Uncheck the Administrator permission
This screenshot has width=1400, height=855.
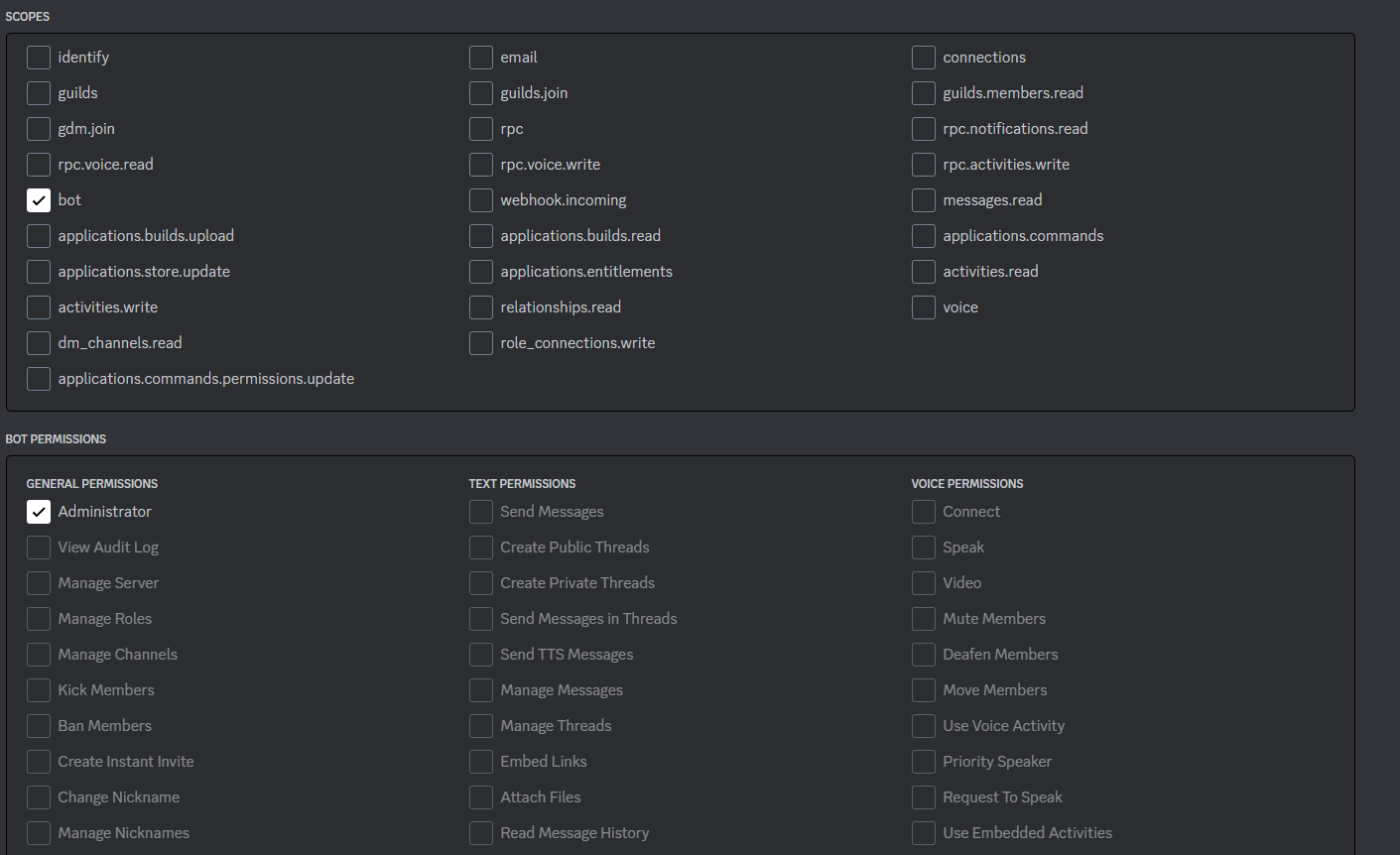point(38,511)
